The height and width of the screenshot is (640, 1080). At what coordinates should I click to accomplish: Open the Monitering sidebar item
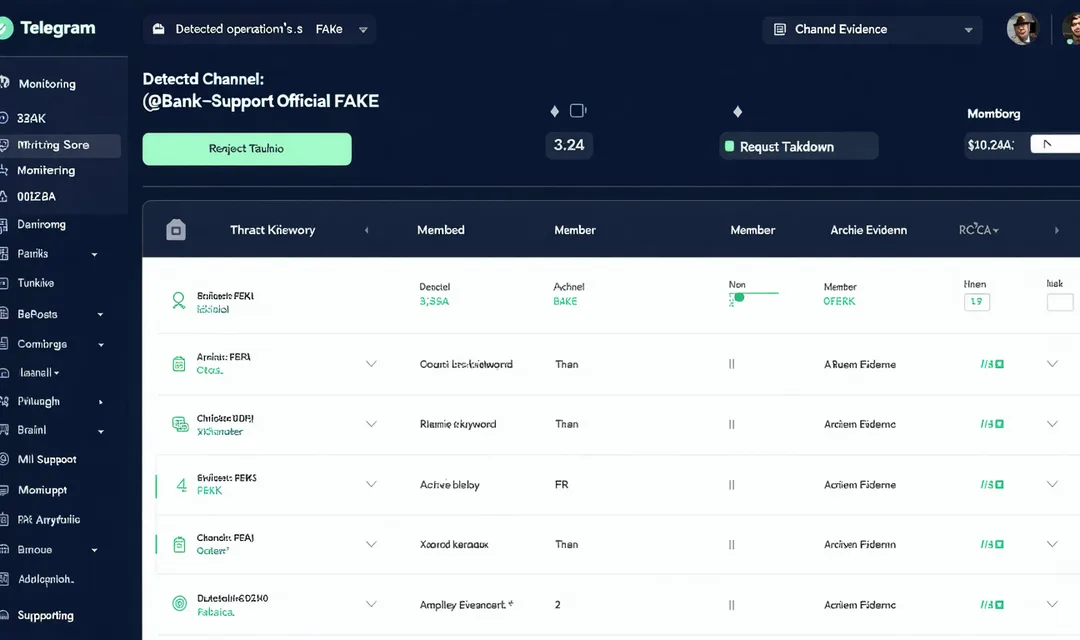click(x=45, y=170)
